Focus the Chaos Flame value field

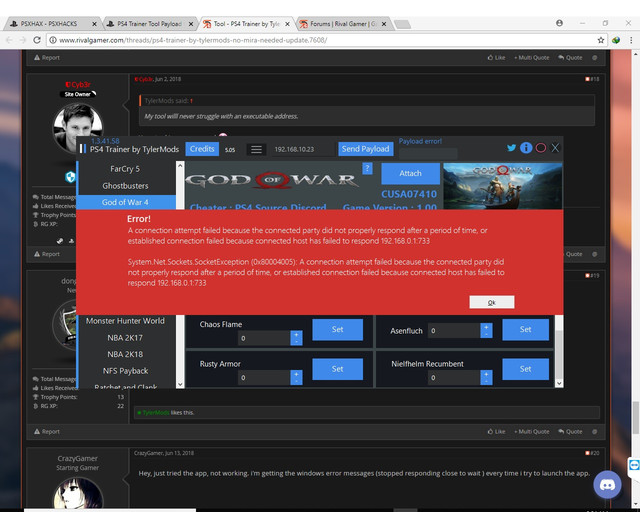(264, 338)
